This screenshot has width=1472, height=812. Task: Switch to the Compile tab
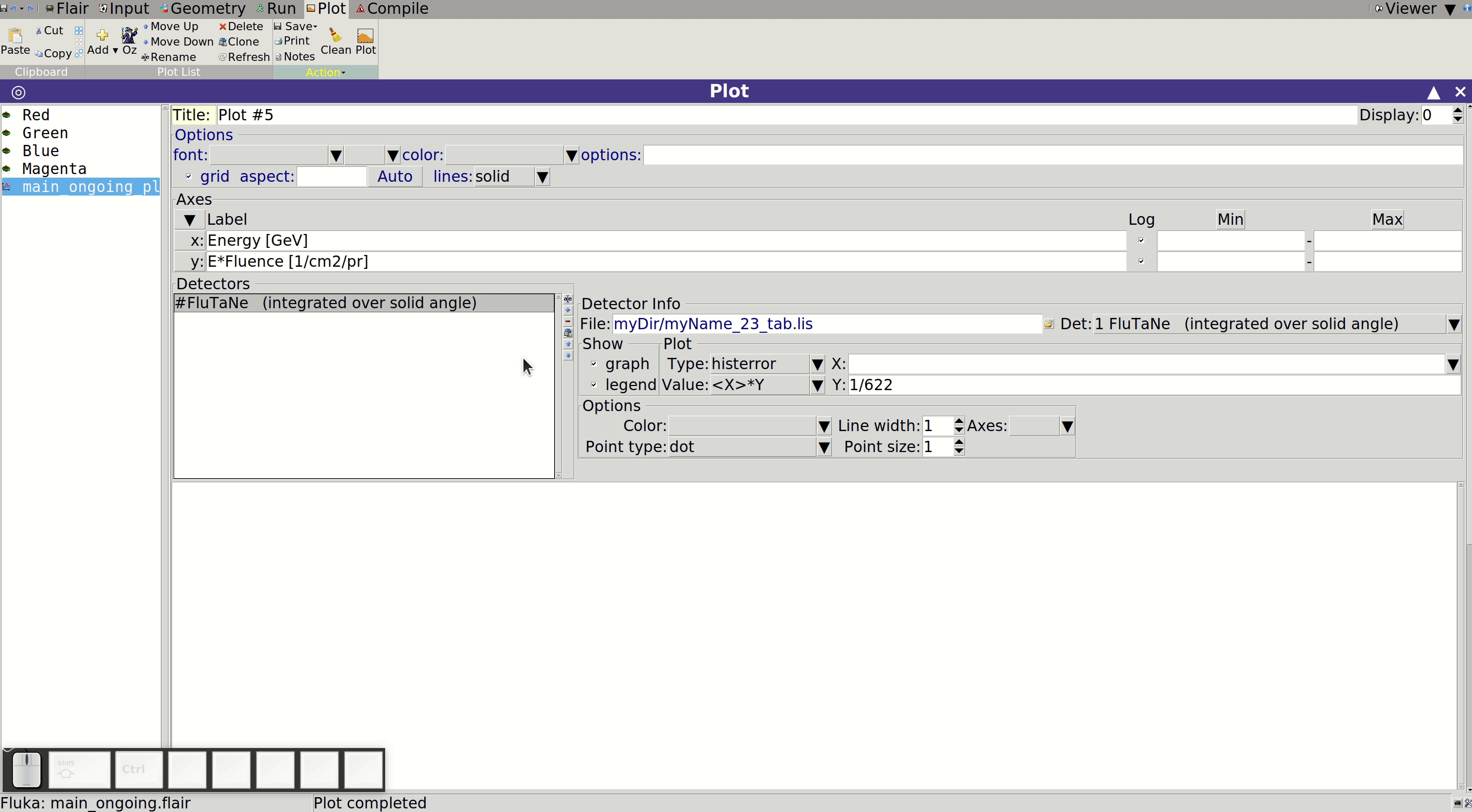pyautogui.click(x=392, y=9)
